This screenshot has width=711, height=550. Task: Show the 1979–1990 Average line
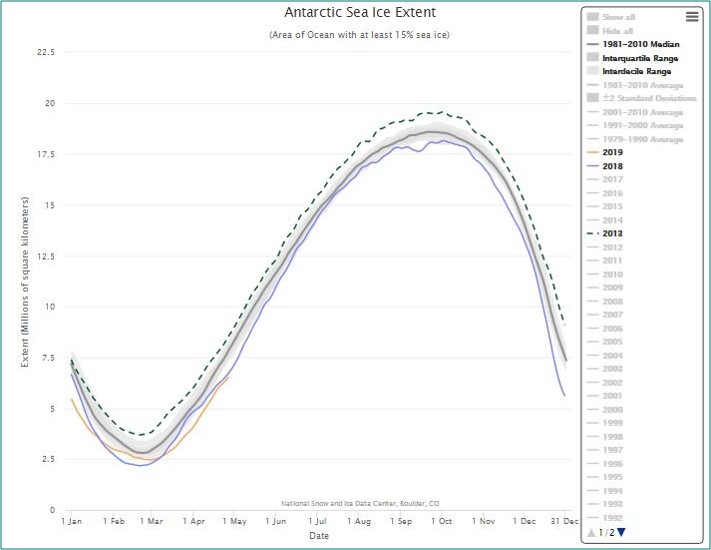click(x=641, y=139)
